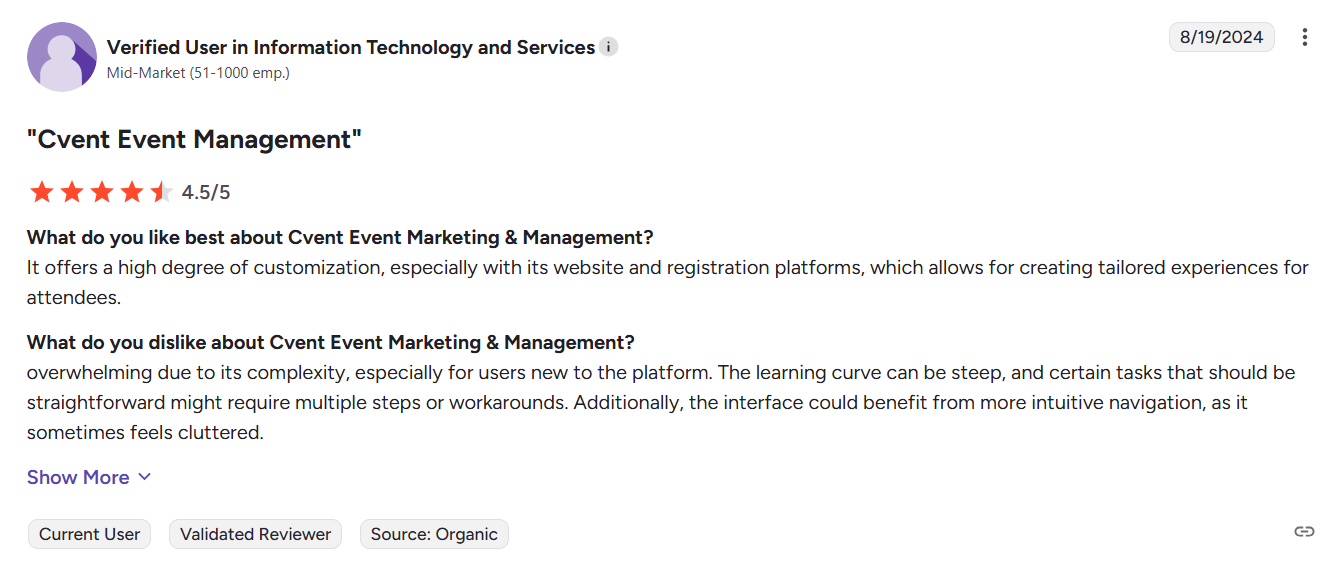Click the second rating star
The width and height of the screenshot is (1341, 576).
[71, 192]
